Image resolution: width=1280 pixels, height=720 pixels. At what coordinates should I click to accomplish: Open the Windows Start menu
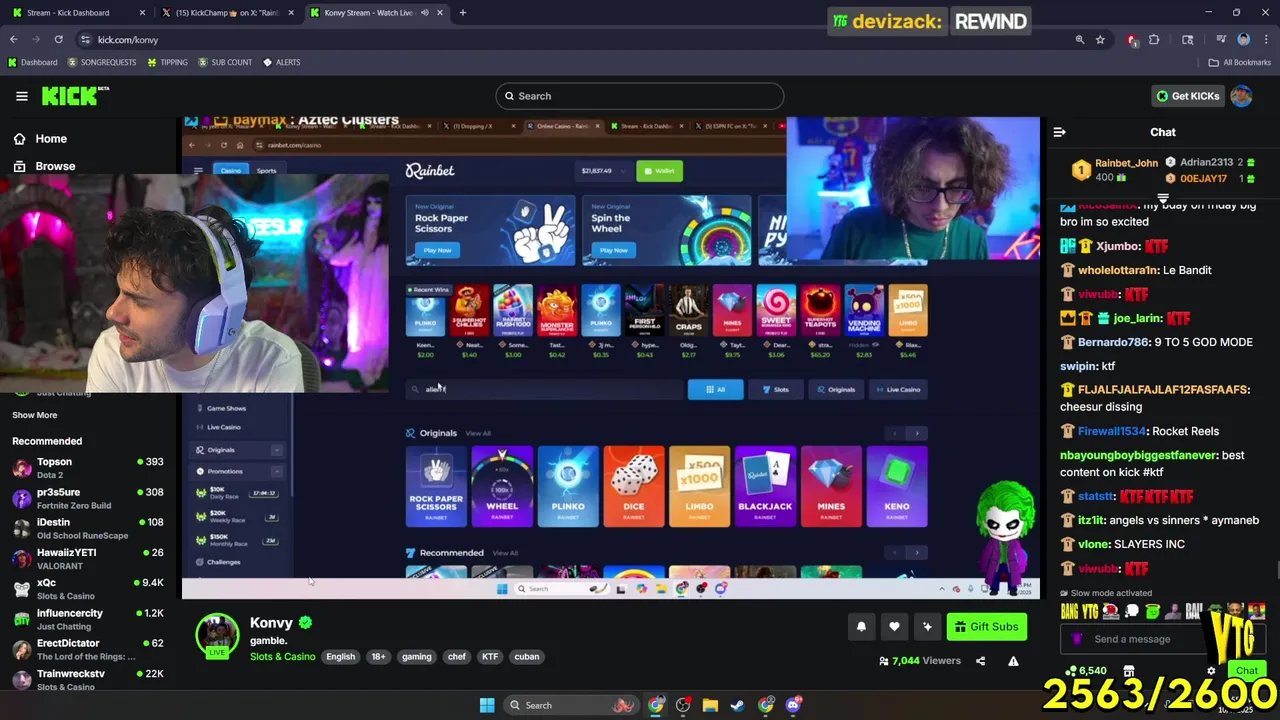[x=487, y=705]
